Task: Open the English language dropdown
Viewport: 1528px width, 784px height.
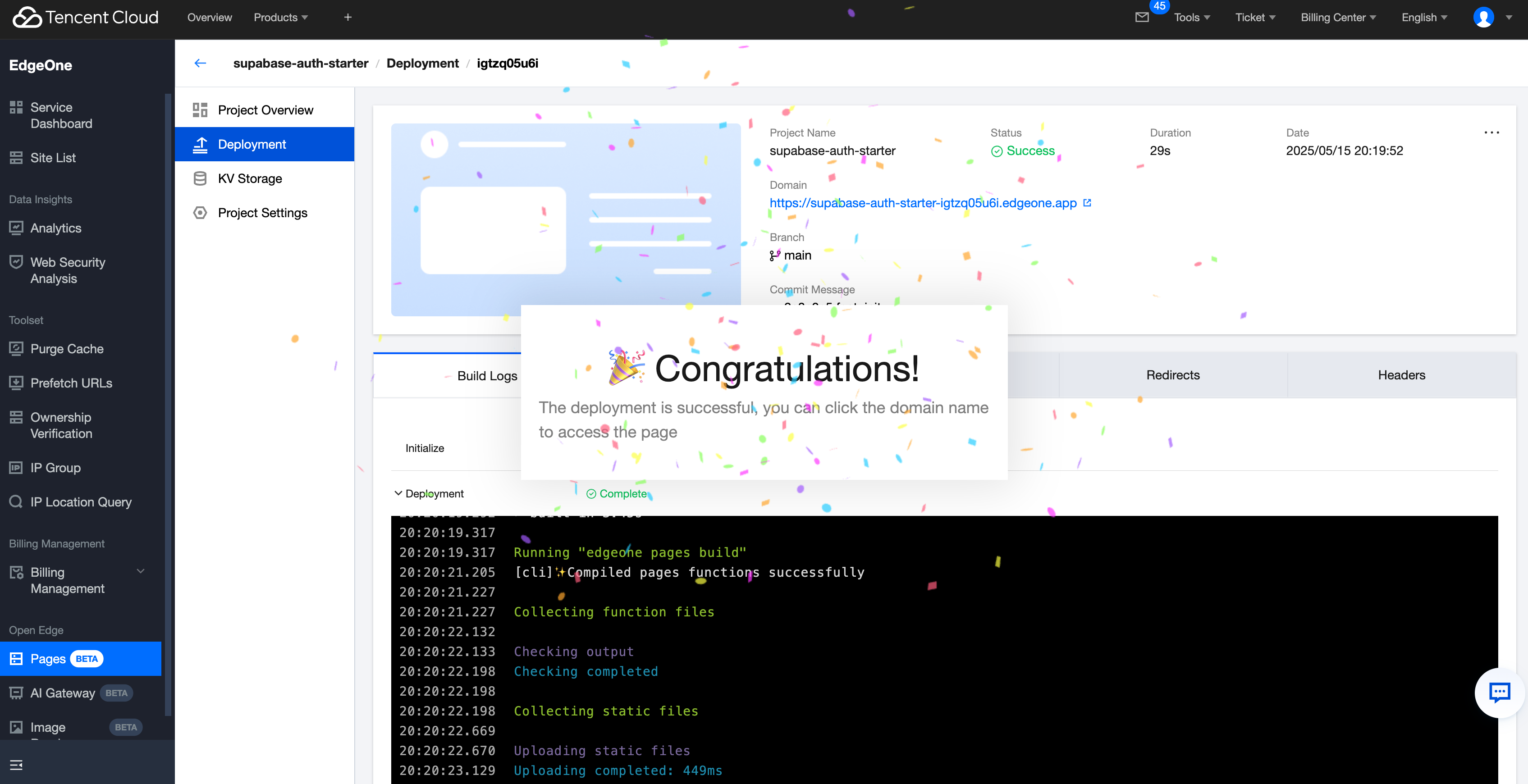Action: 1423,17
